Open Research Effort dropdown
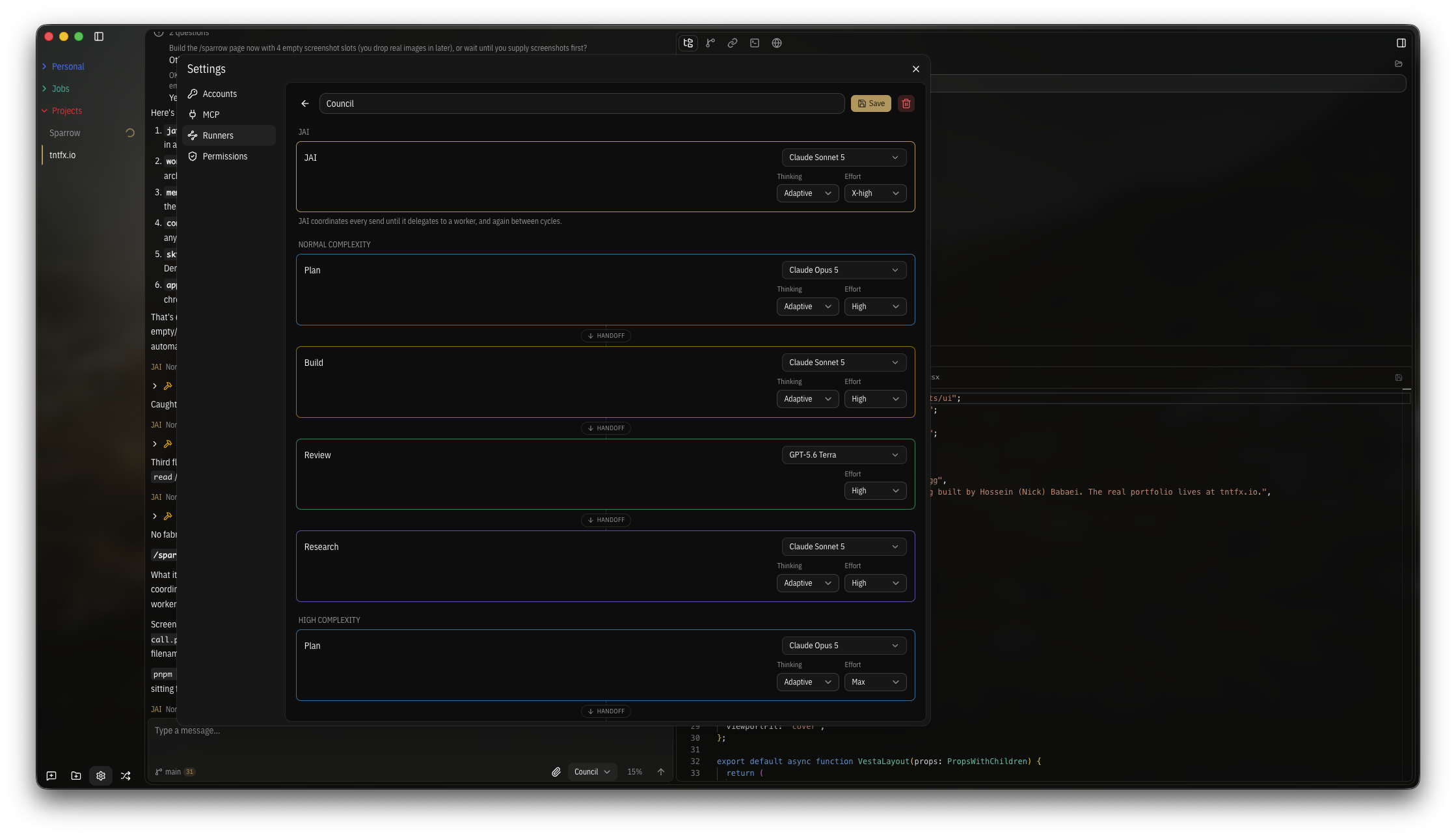Image resolution: width=1456 pixels, height=837 pixels. pos(875,583)
